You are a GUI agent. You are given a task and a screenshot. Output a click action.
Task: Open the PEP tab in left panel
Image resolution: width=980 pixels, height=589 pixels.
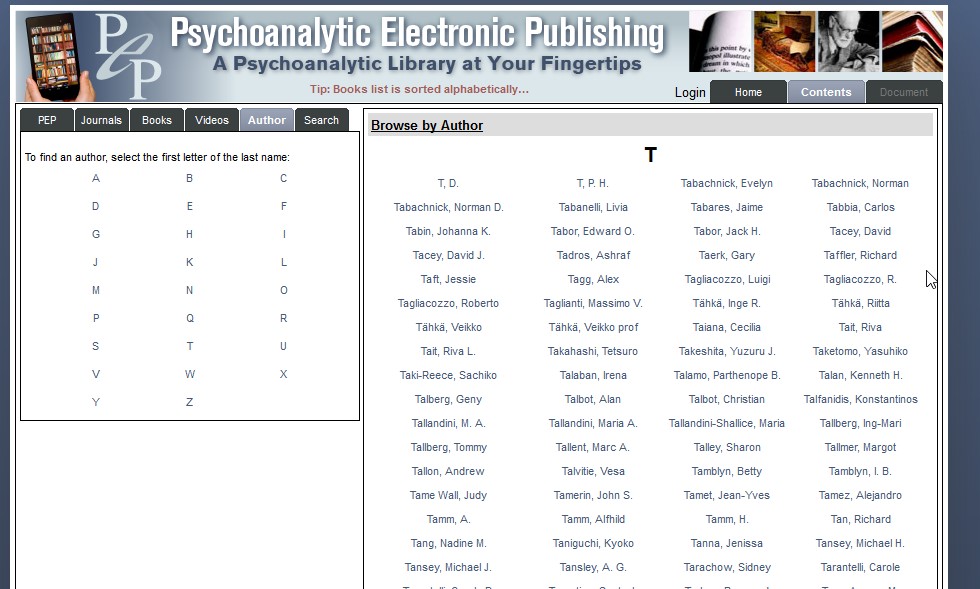pos(47,120)
